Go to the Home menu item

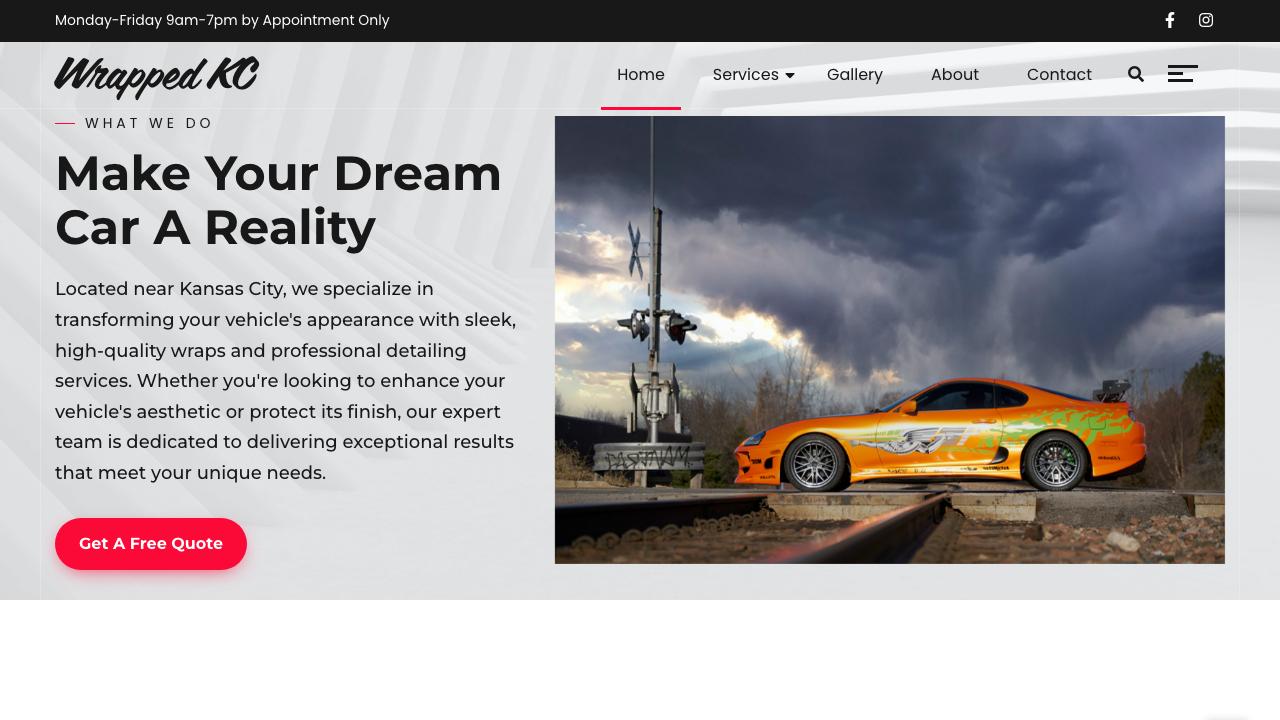point(640,75)
